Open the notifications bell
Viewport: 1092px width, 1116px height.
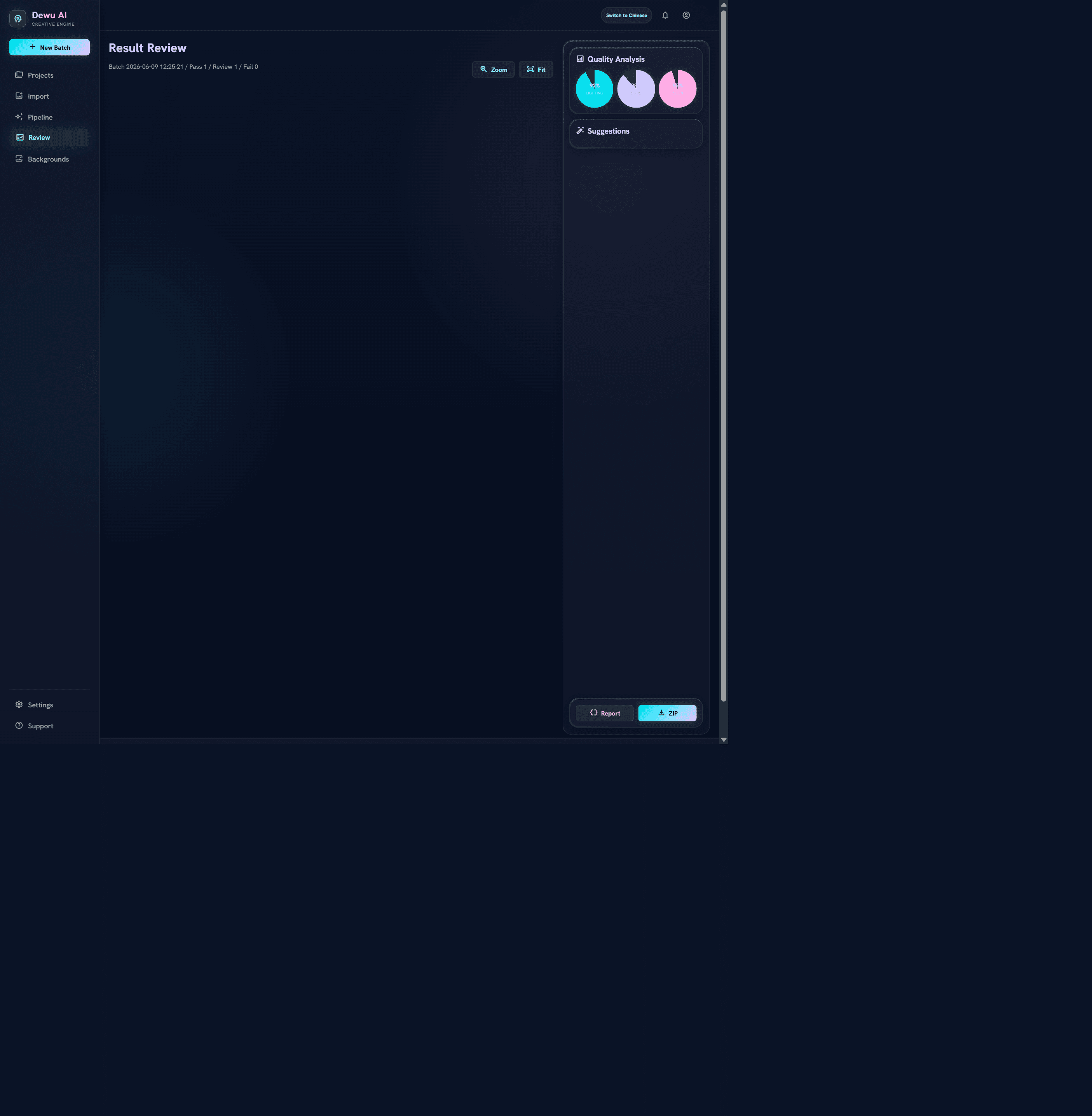[665, 16]
